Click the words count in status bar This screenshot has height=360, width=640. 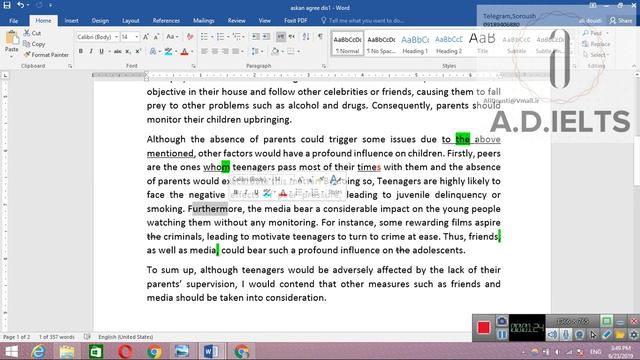click(x=57, y=337)
